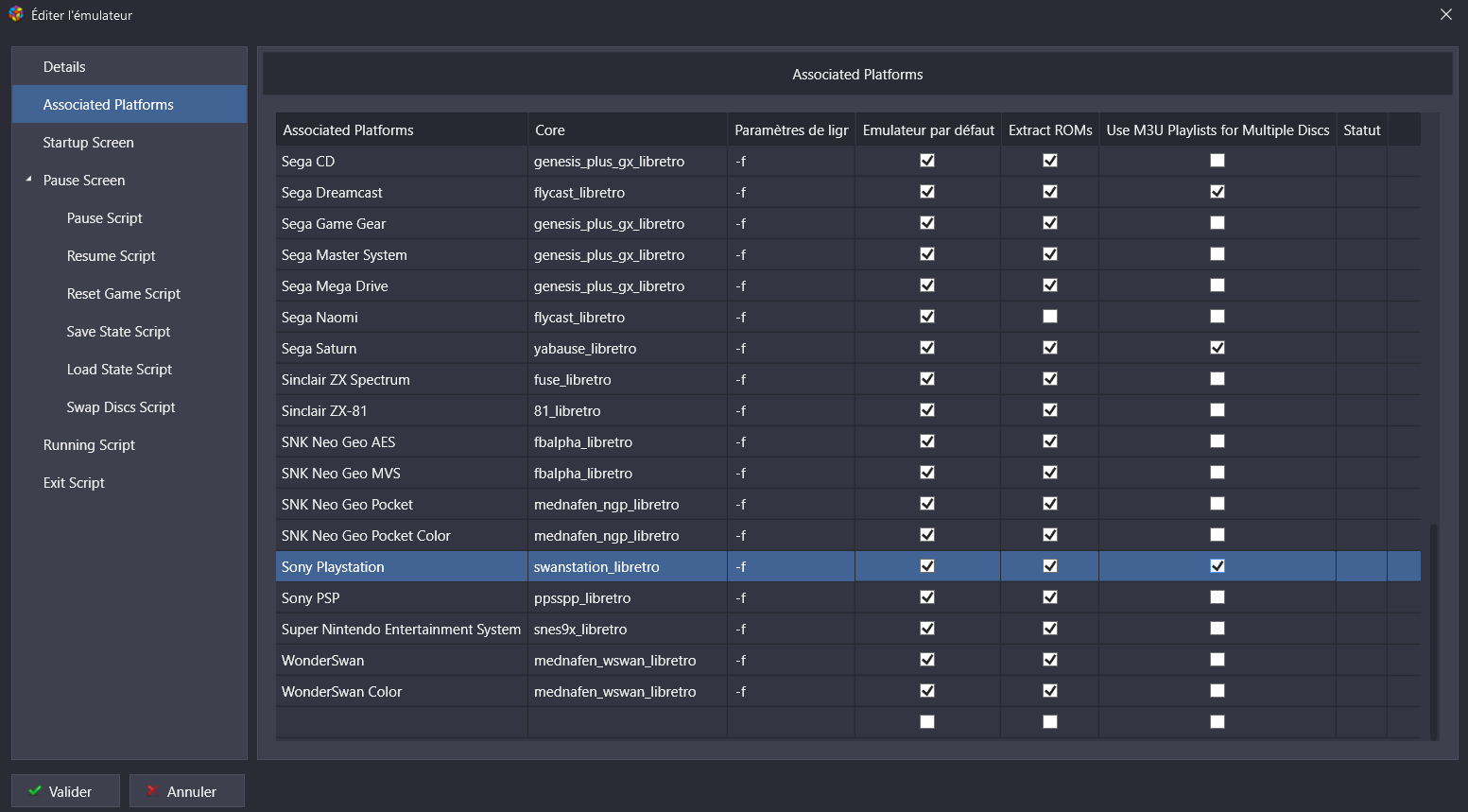Uncheck Extract ROMs for WonderSwan Color
Image resolution: width=1468 pixels, height=812 pixels.
tap(1050, 691)
